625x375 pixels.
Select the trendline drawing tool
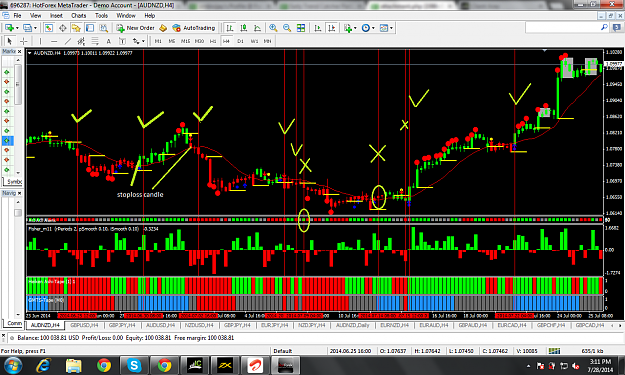pos(68,41)
